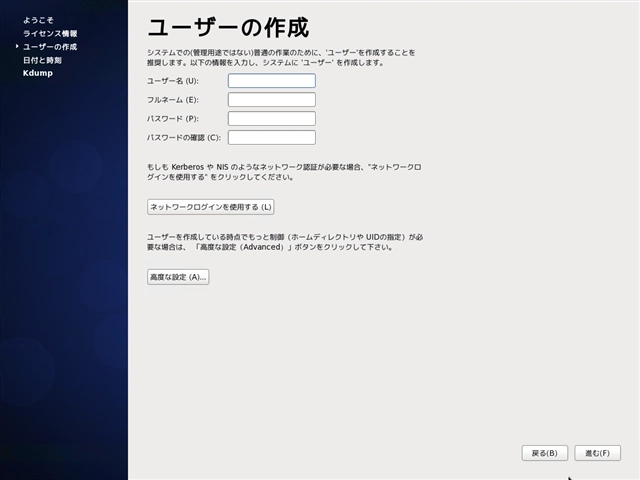Image resolution: width=640 pixels, height=480 pixels.
Task: Click the ユーザー名 (U): label
Action: [x=173, y=81]
